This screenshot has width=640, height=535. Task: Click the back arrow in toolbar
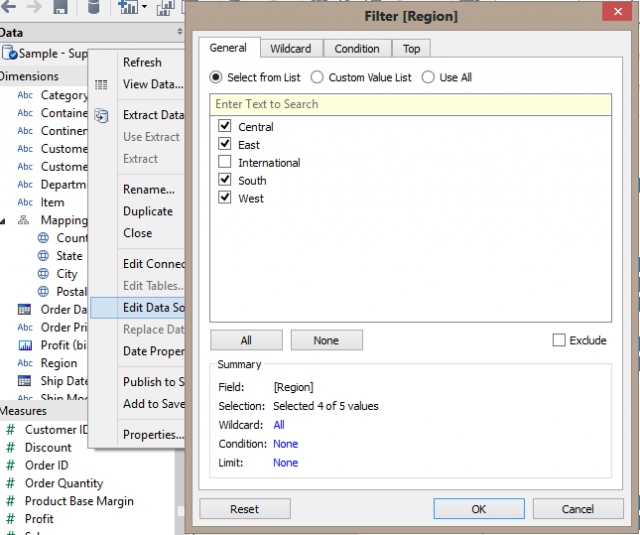(x=8, y=7)
